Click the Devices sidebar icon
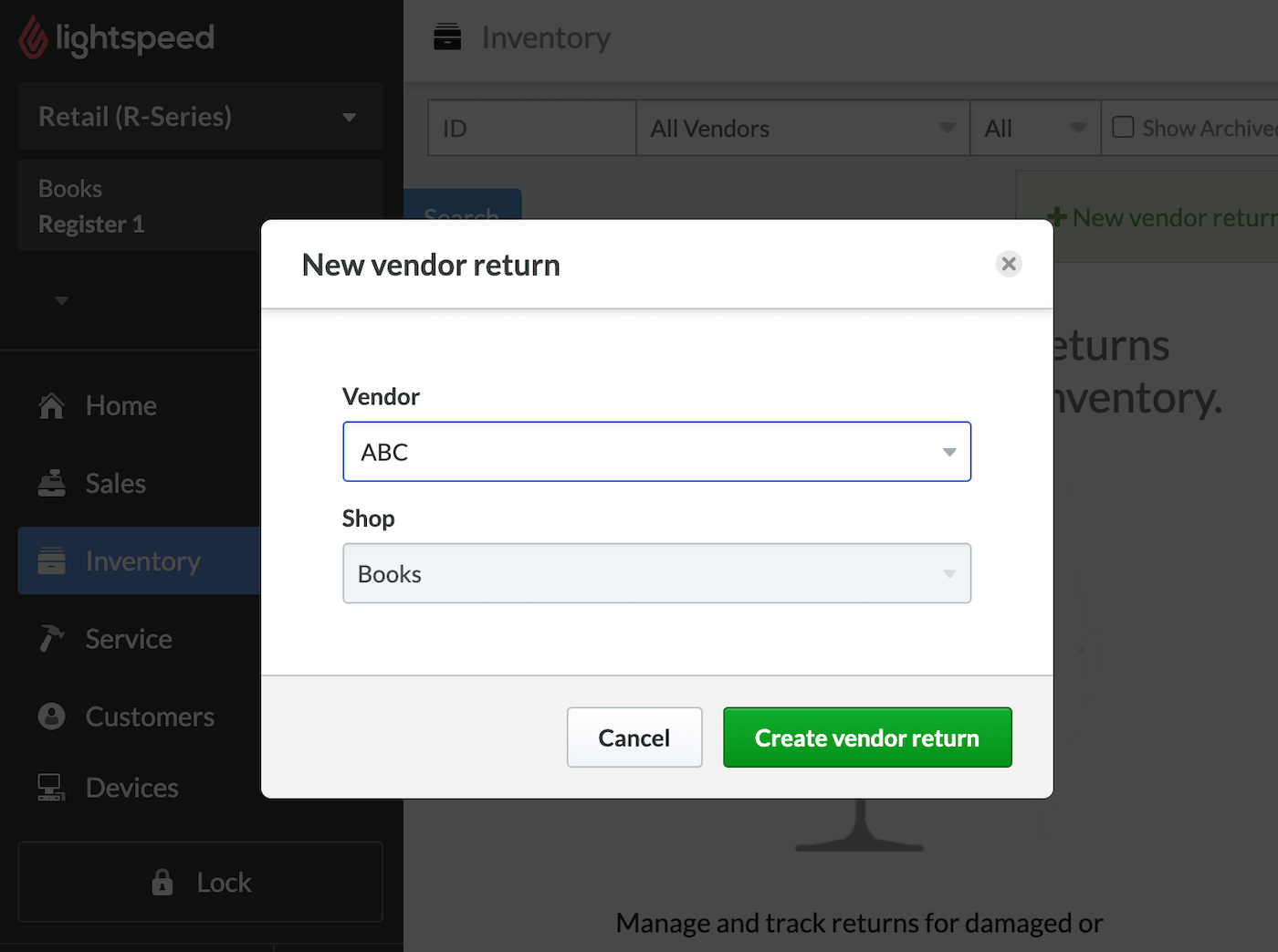The height and width of the screenshot is (952, 1278). (52, 787)
